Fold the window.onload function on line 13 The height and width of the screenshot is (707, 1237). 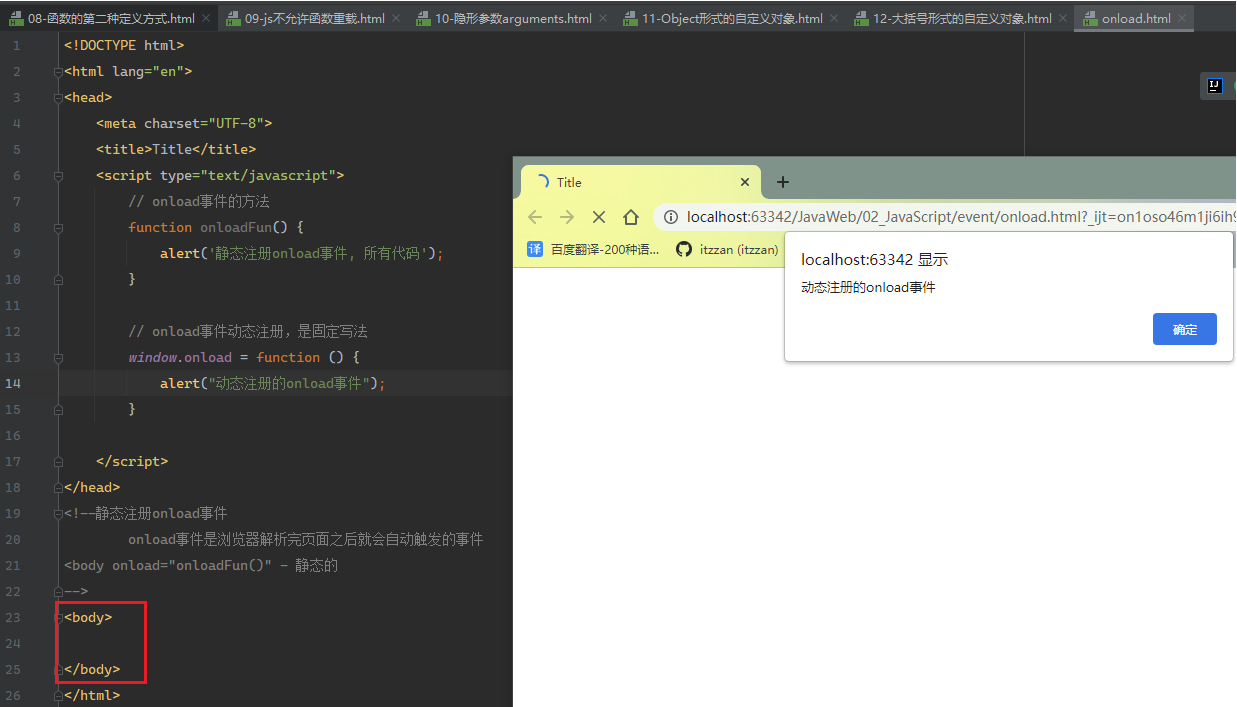[58, 358]
